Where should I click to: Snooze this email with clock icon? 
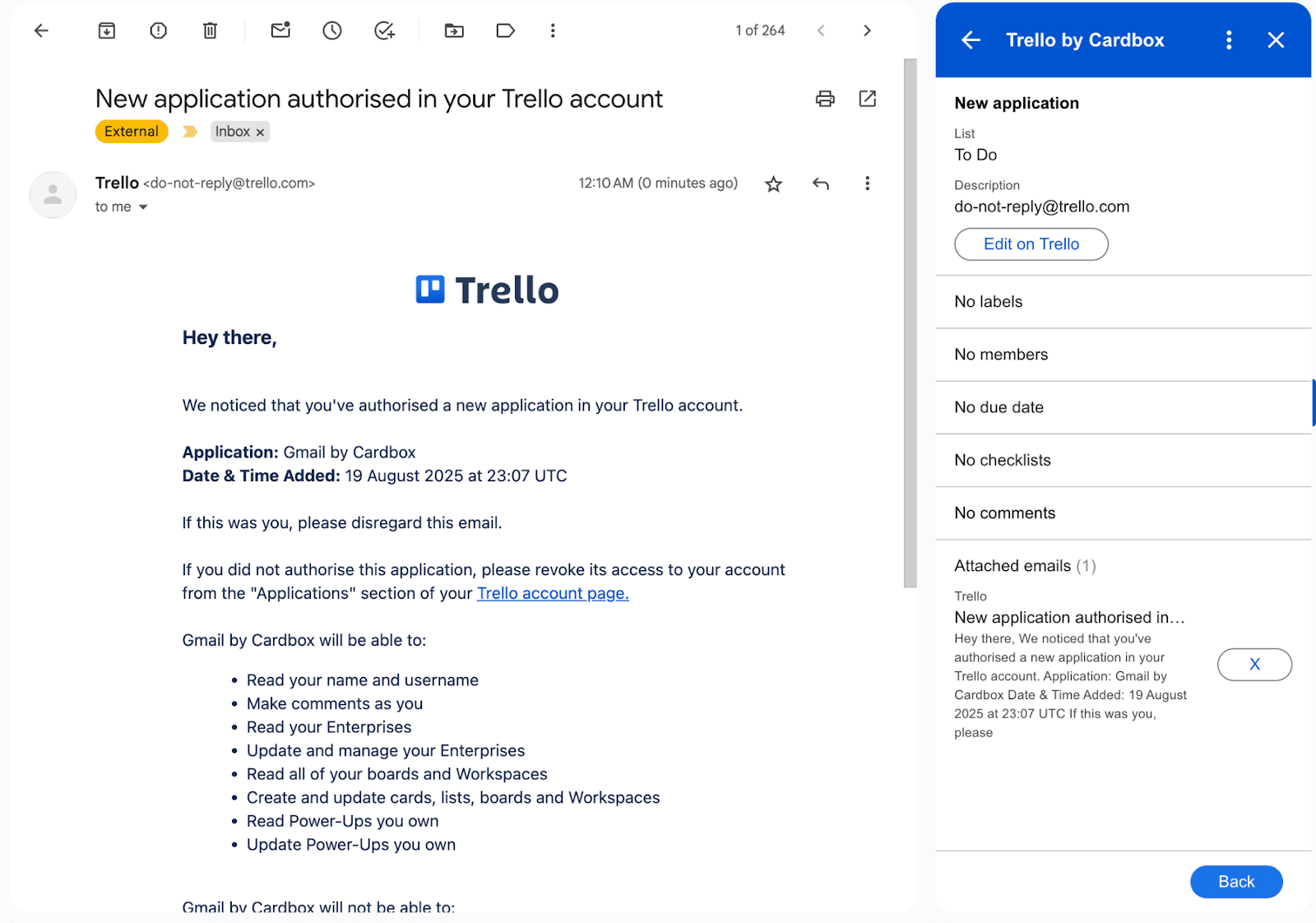[x=332, y=31]
